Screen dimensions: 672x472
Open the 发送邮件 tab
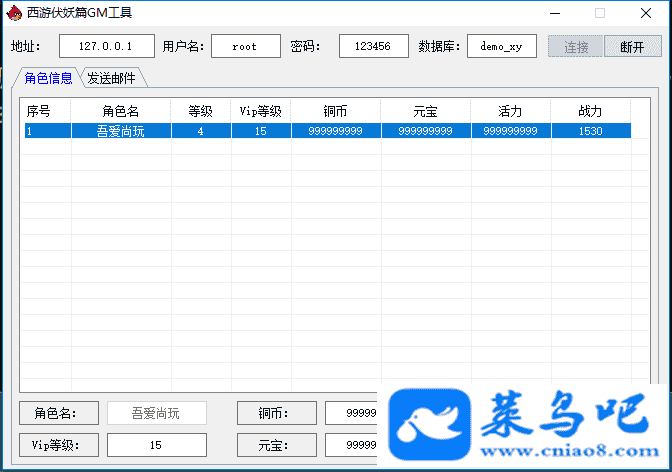111,78
